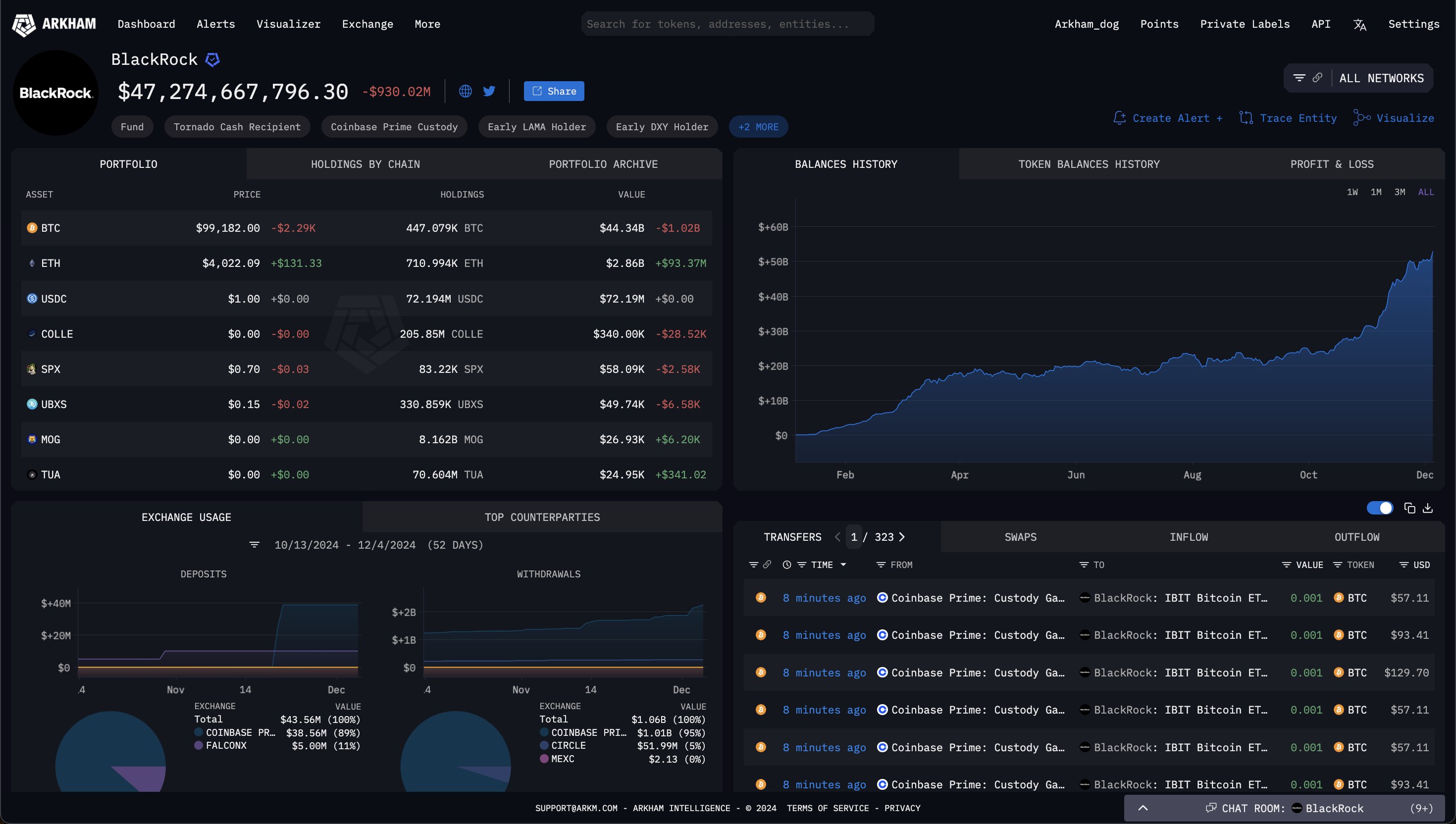Select the 1M chart range
Image resolution: width=1456 pixels, height=824 pixels.
[x=1376, y=193]
